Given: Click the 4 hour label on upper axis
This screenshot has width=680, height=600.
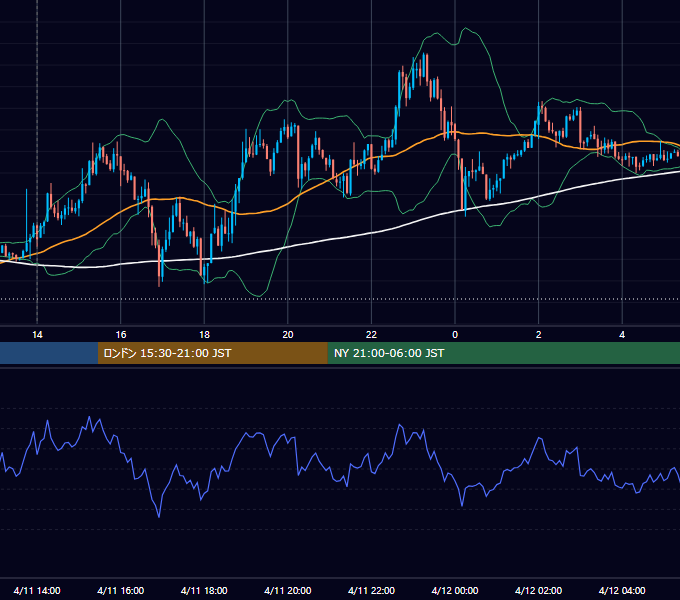Looking at the screenshot, I should click(622, 335).
